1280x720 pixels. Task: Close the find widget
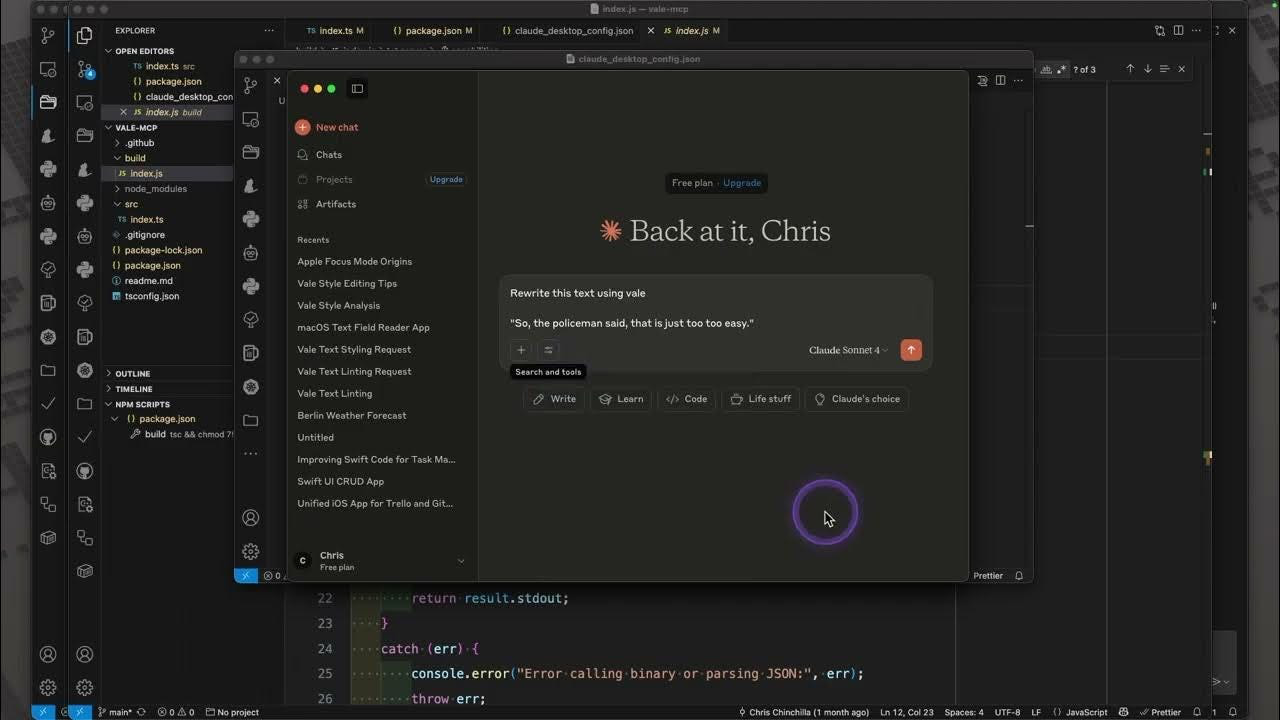tap(1181, 69)
